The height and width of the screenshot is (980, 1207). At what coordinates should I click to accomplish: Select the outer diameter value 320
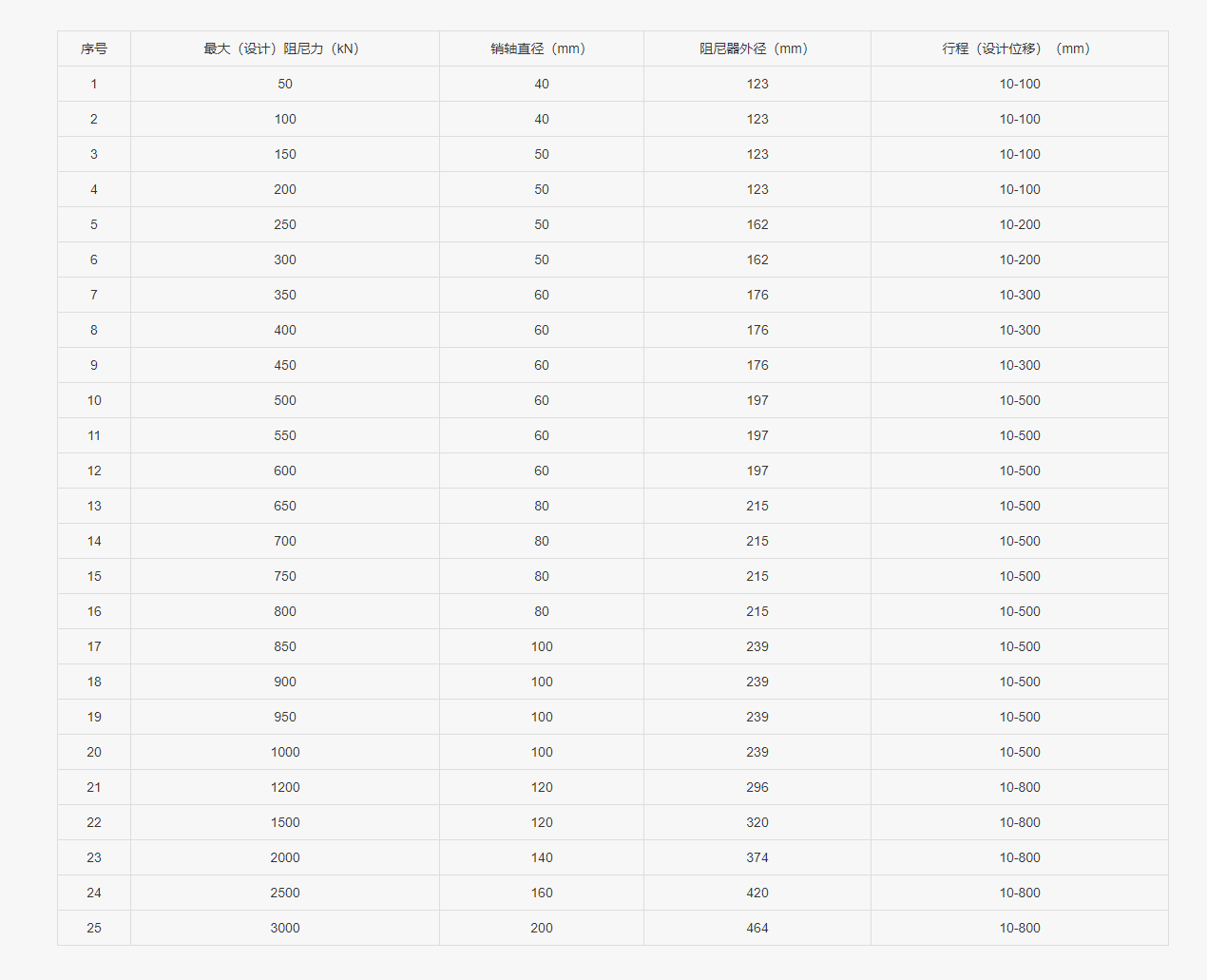point(757,822)
